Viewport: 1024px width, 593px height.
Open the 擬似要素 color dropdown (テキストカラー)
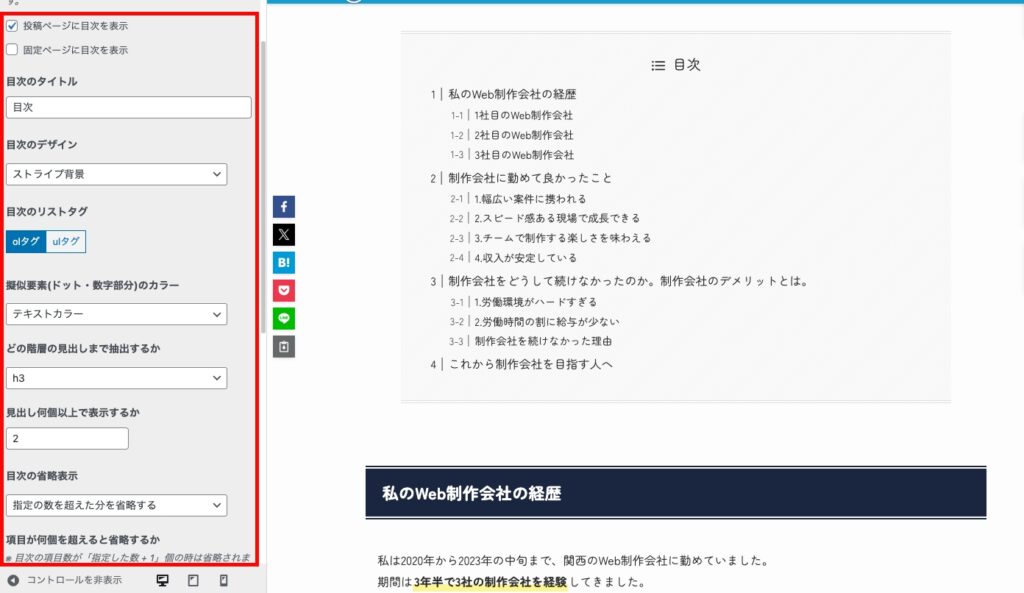click(116, 314)
